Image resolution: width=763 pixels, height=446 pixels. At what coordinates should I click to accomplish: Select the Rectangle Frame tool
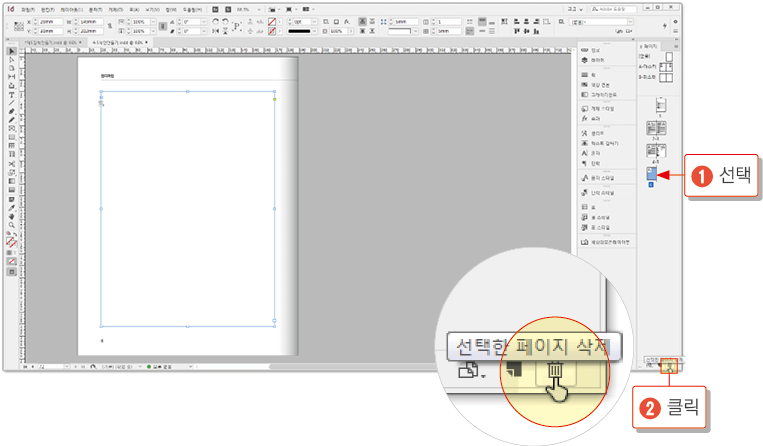tap(12, 128)
